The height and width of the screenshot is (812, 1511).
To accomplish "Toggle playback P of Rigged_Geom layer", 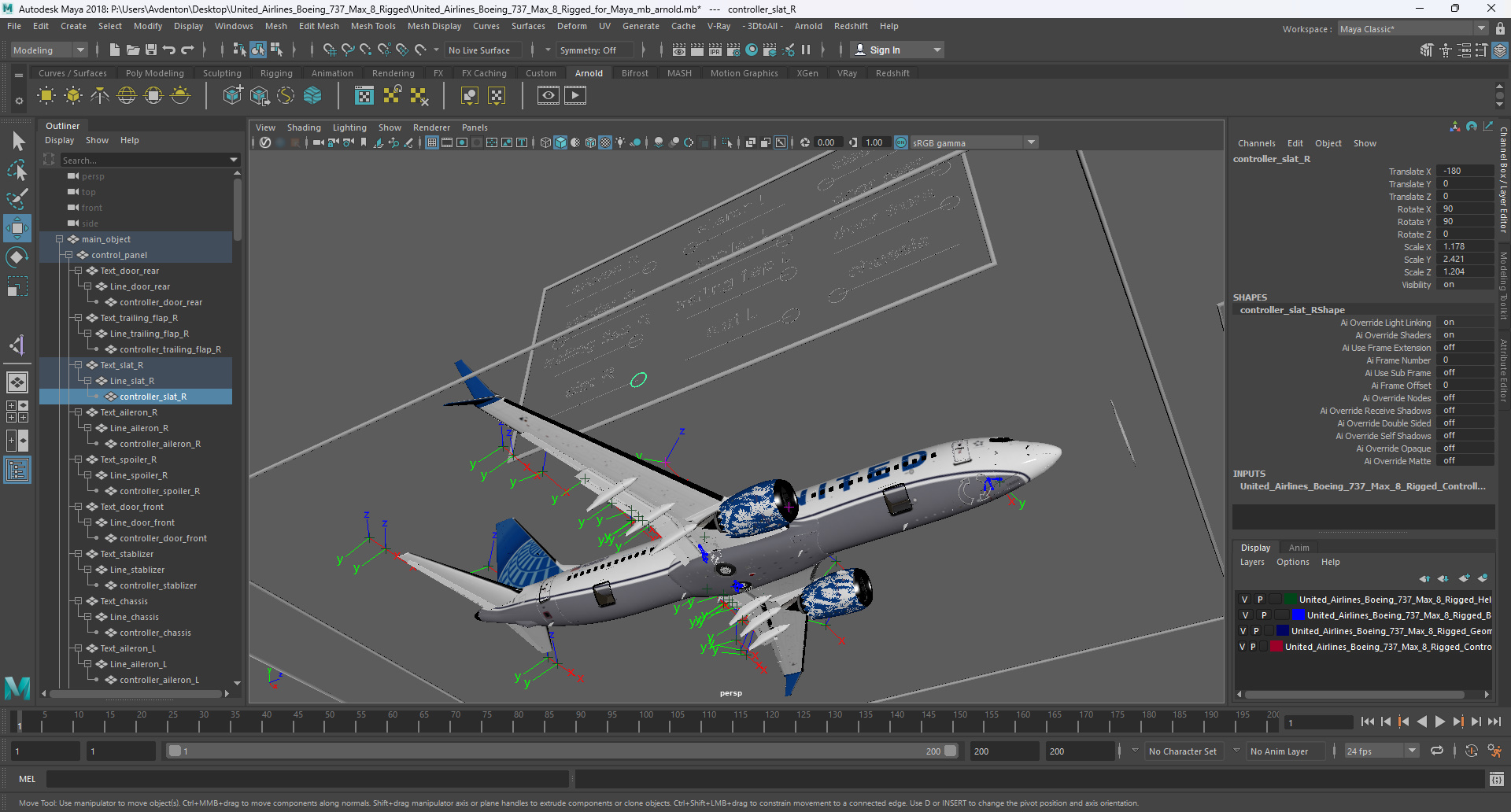I will [x=1256, y=631].
